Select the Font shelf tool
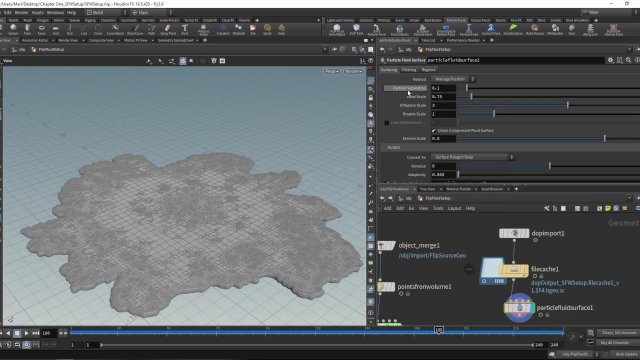This screenshot has width=640, height=360. click(184, 29)
